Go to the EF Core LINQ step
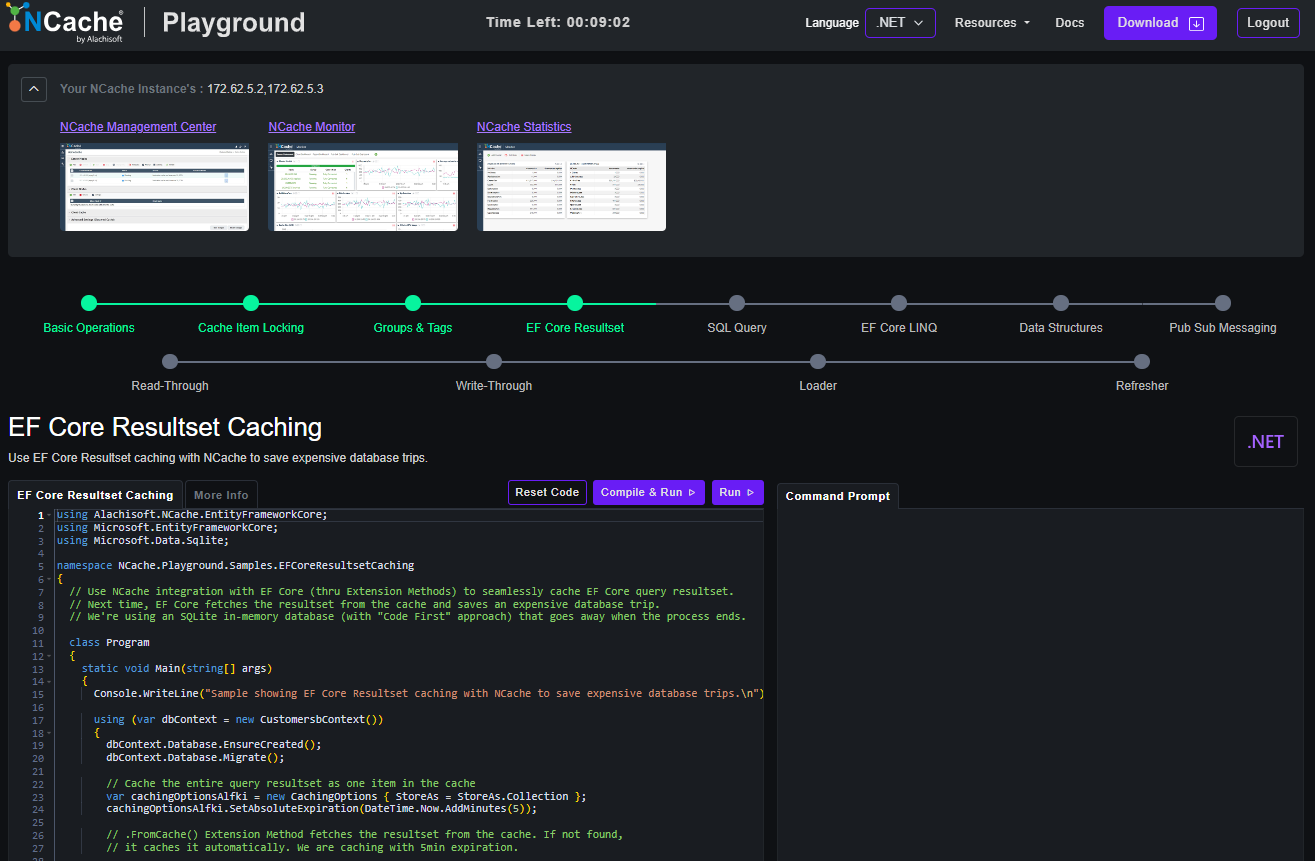This screenshot has height=861, width=1315. (x=899, y=303)
